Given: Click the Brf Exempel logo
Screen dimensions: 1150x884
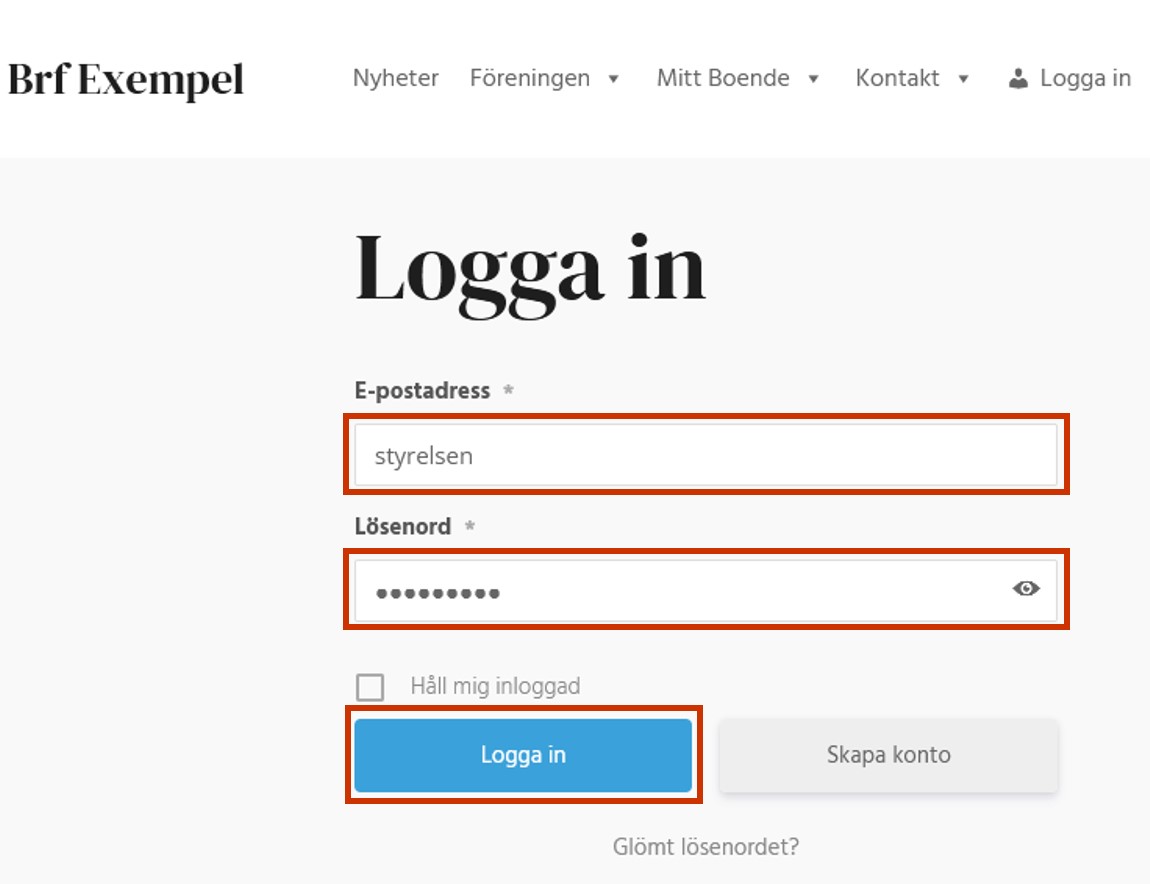Looking at the screenshot, I should 124,81.
